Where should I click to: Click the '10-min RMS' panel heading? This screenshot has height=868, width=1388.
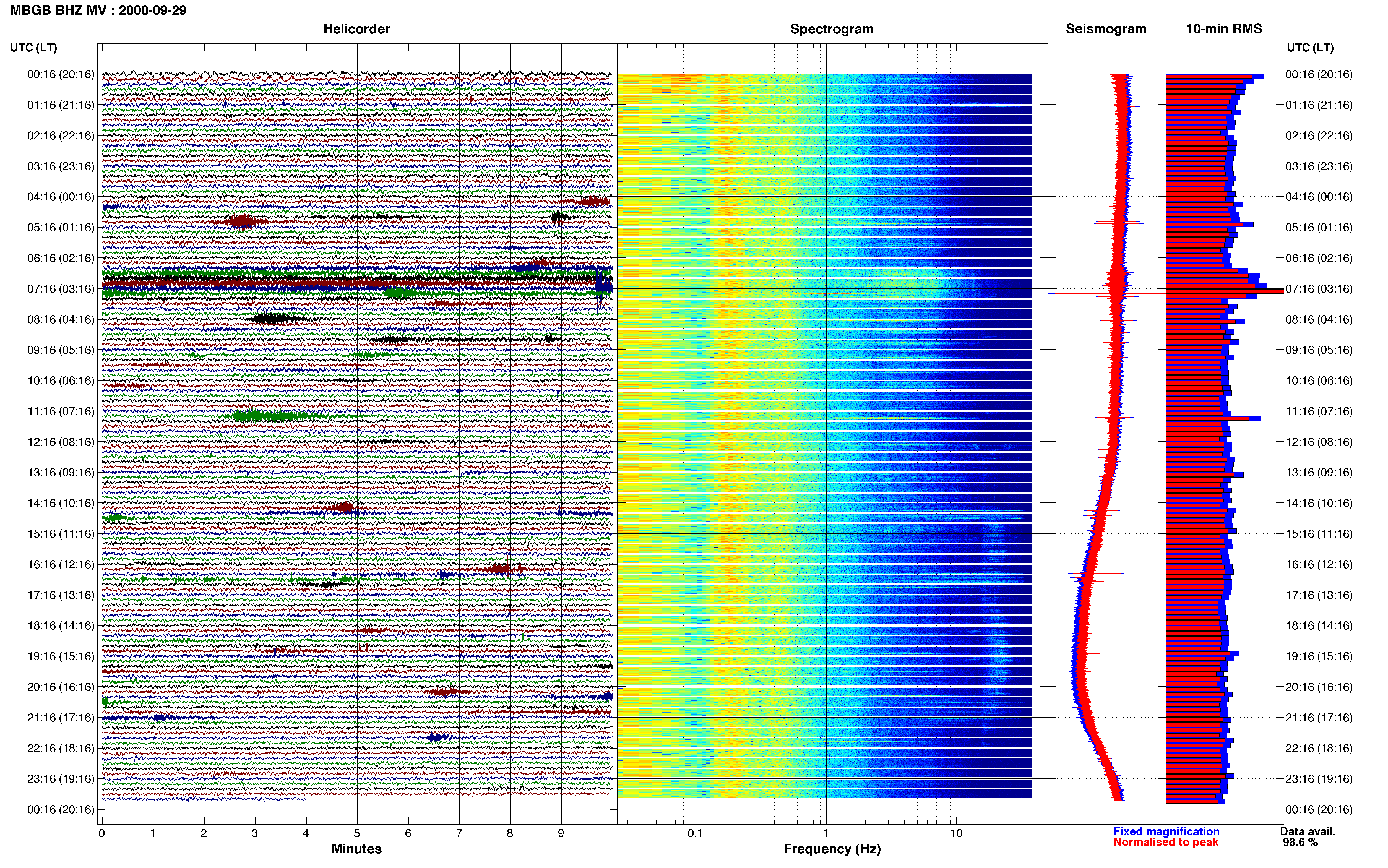(1224, 29)
